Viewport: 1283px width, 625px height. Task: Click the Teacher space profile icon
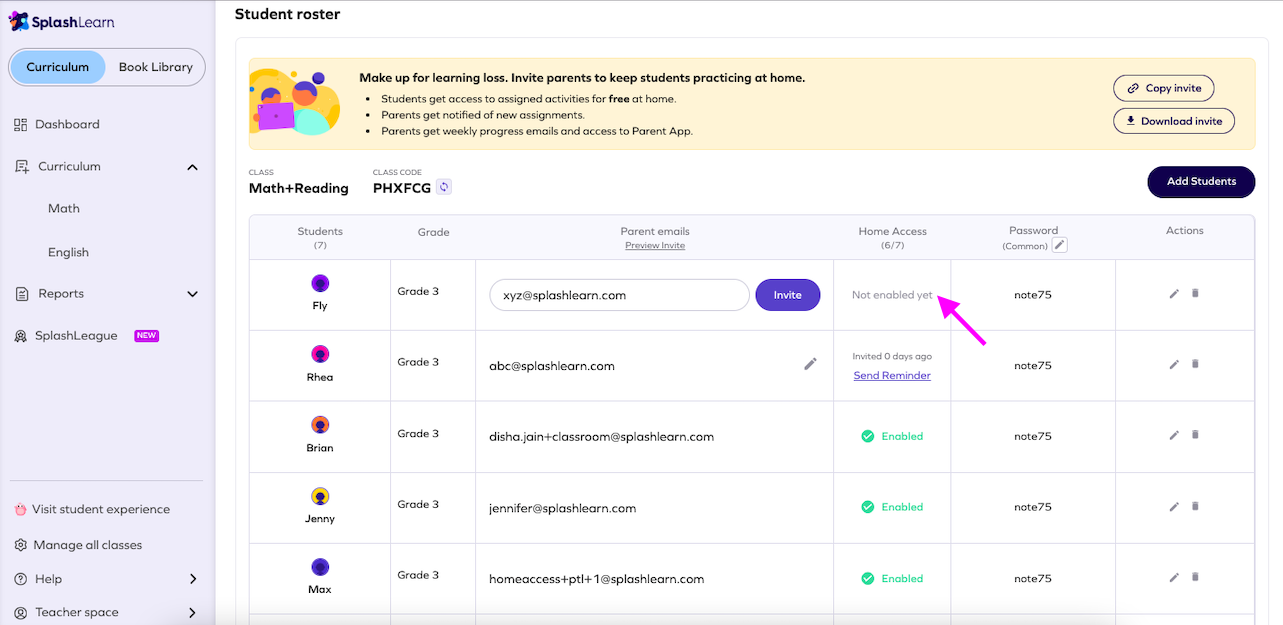click(x=20, y=612)
